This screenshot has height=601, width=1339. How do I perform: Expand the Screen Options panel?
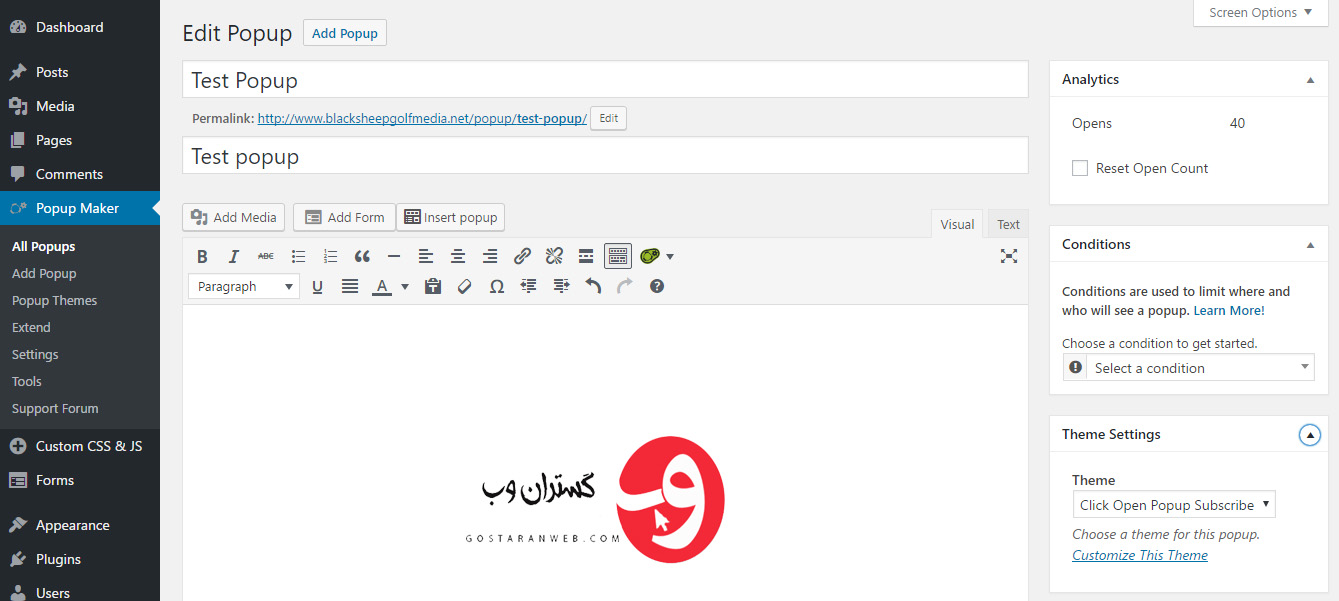tap(1261, 13)
